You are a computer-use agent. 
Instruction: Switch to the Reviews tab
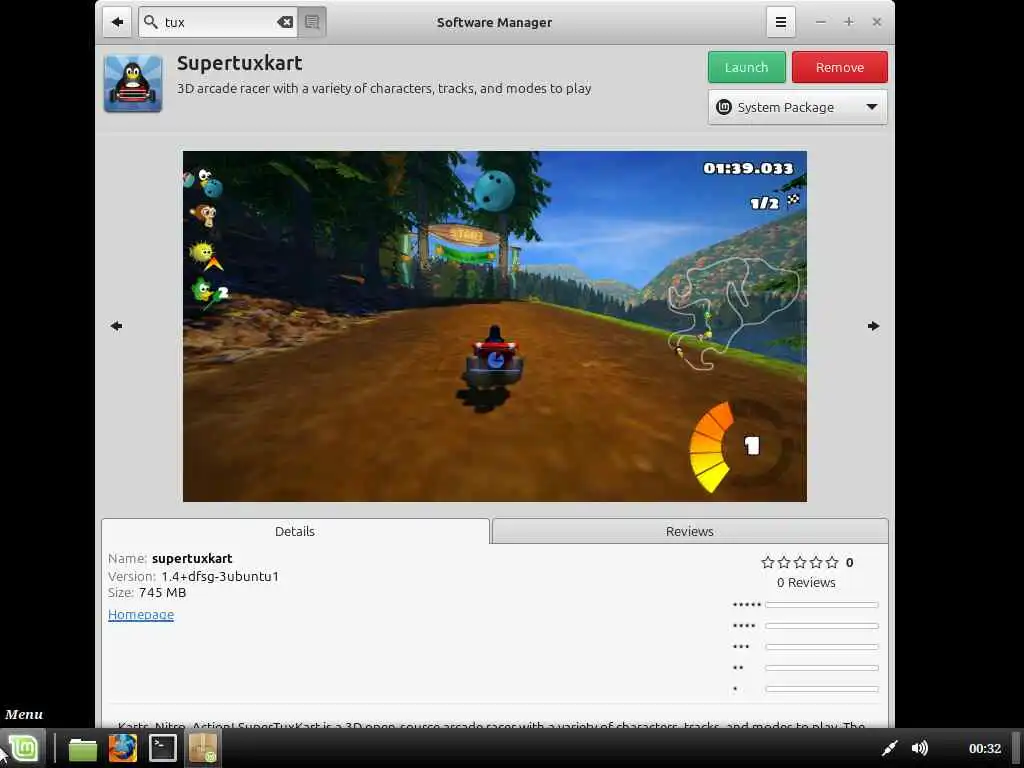pyautogui.click(x=690, y=531)
